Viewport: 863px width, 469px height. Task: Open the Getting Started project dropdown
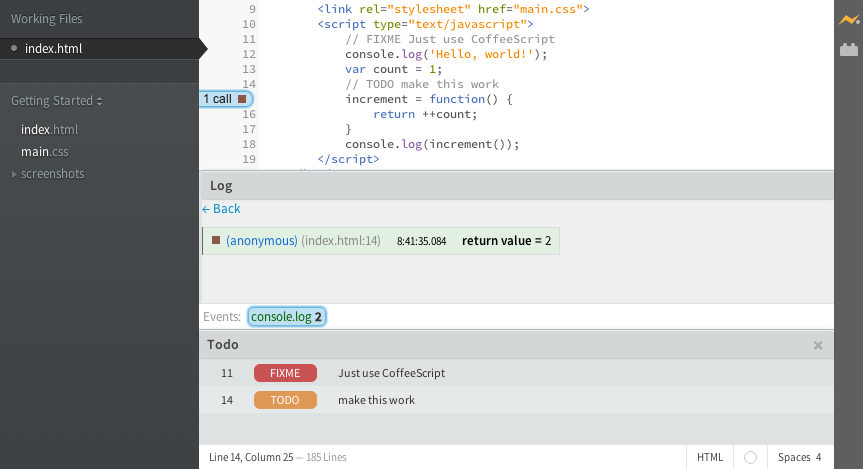(57, 101)
